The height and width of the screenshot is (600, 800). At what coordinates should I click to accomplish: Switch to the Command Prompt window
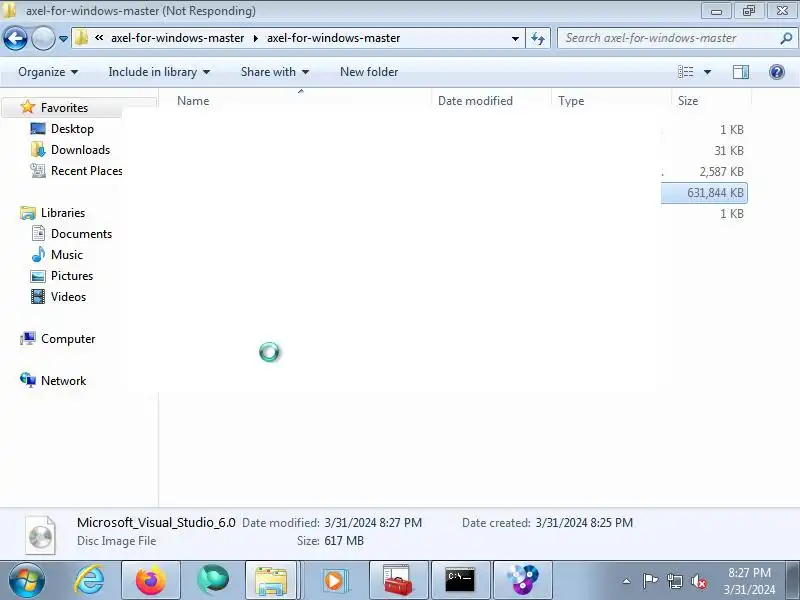pyautogui.click(x=460, y=581)
